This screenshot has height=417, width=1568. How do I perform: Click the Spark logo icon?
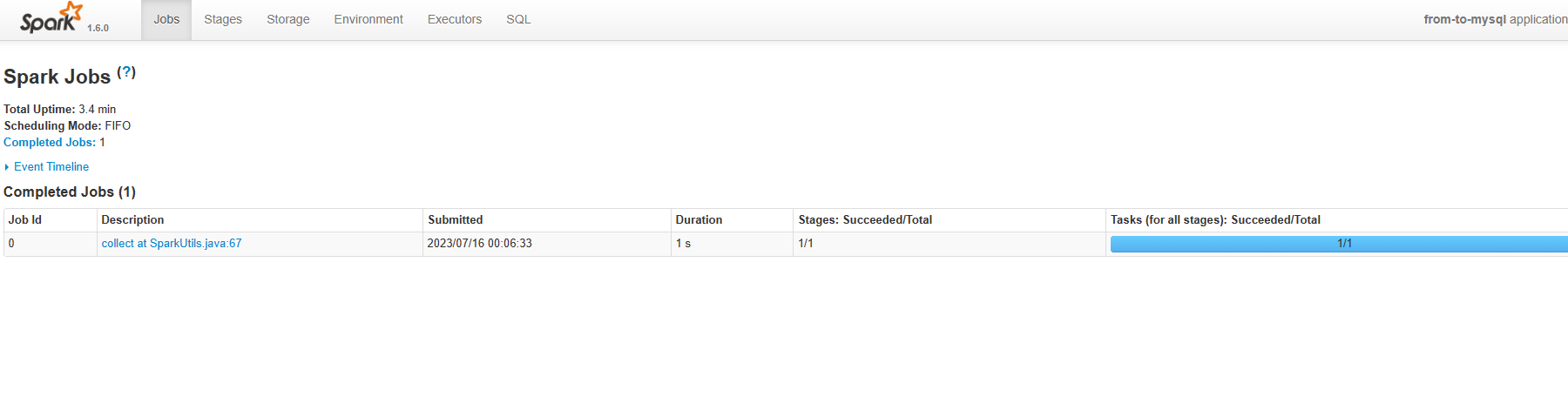[x=51, y=17]
